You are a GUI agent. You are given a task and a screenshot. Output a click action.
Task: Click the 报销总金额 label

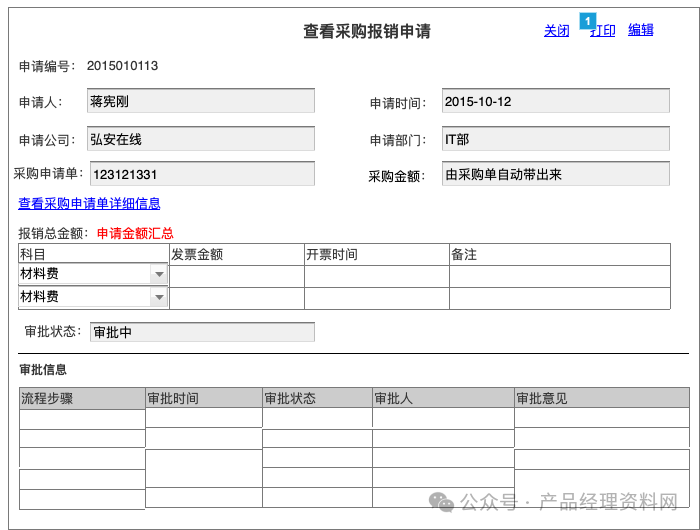pos(54,233)
